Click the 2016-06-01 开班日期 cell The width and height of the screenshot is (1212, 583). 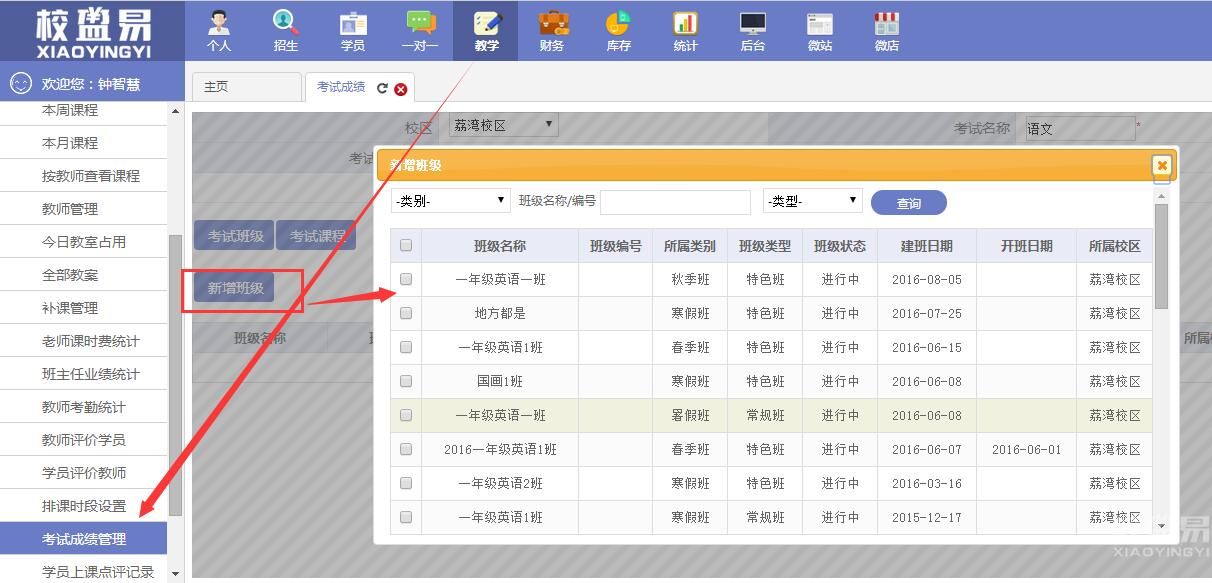(x=1026, y=449)
